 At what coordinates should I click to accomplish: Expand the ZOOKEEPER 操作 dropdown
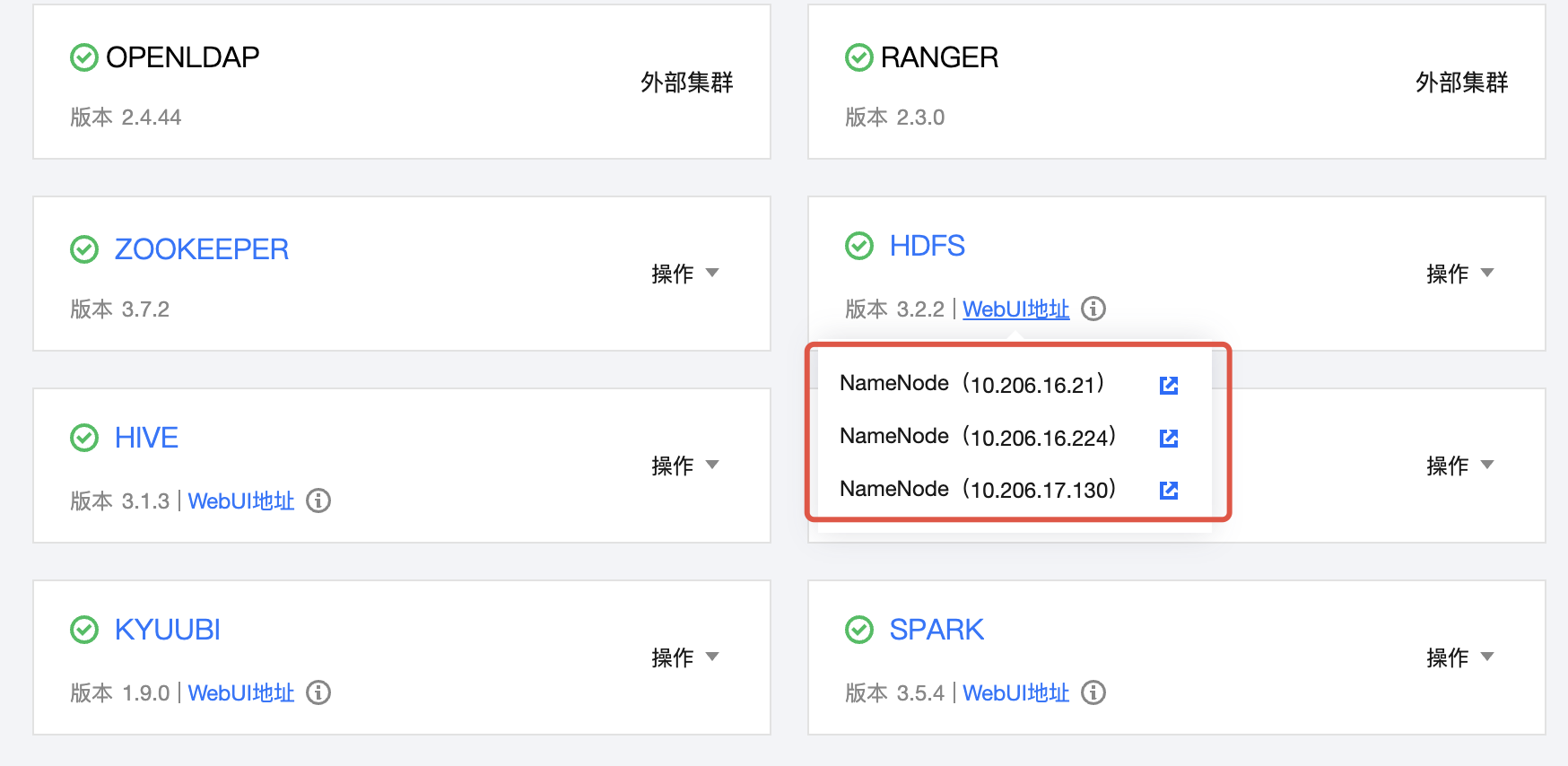[684, 274]
